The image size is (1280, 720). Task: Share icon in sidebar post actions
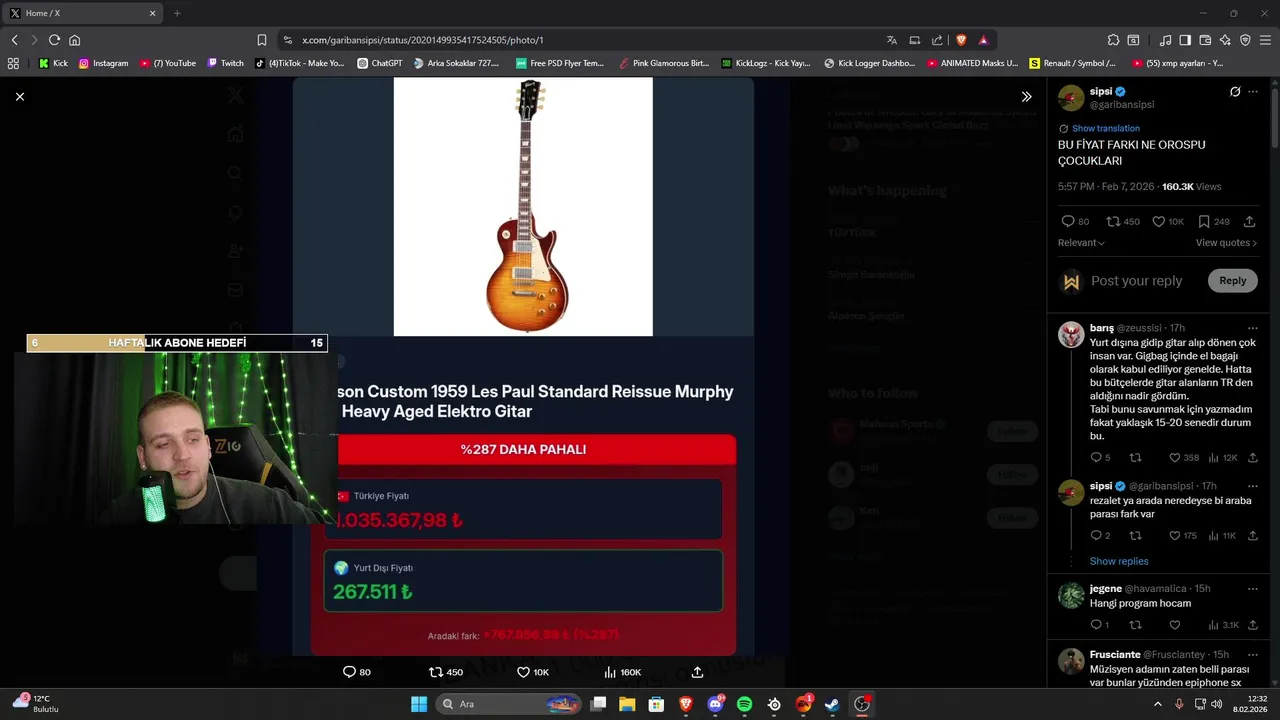1249,221
